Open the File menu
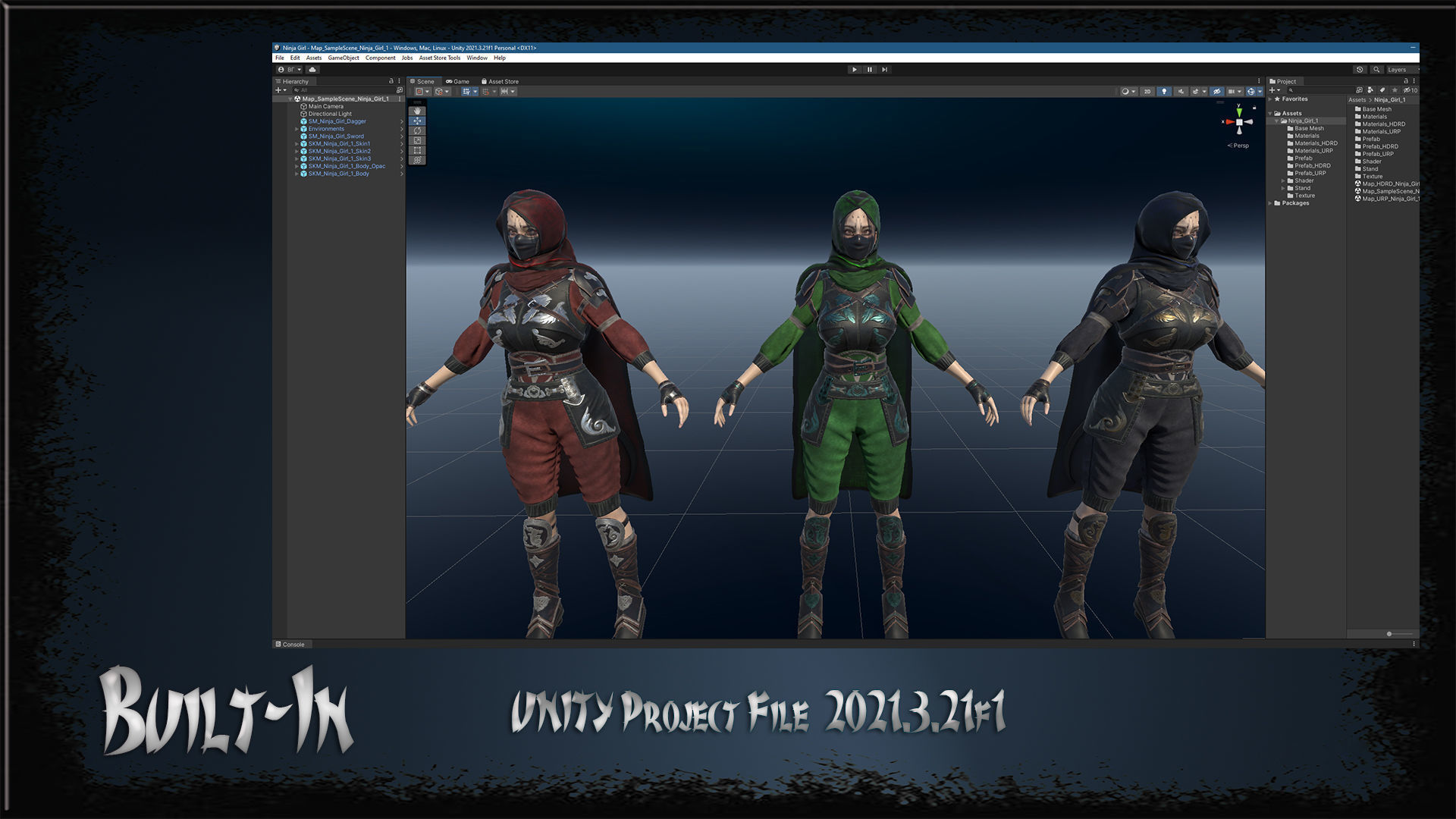The image size is (1456, 819). click(x=280, y=58)
